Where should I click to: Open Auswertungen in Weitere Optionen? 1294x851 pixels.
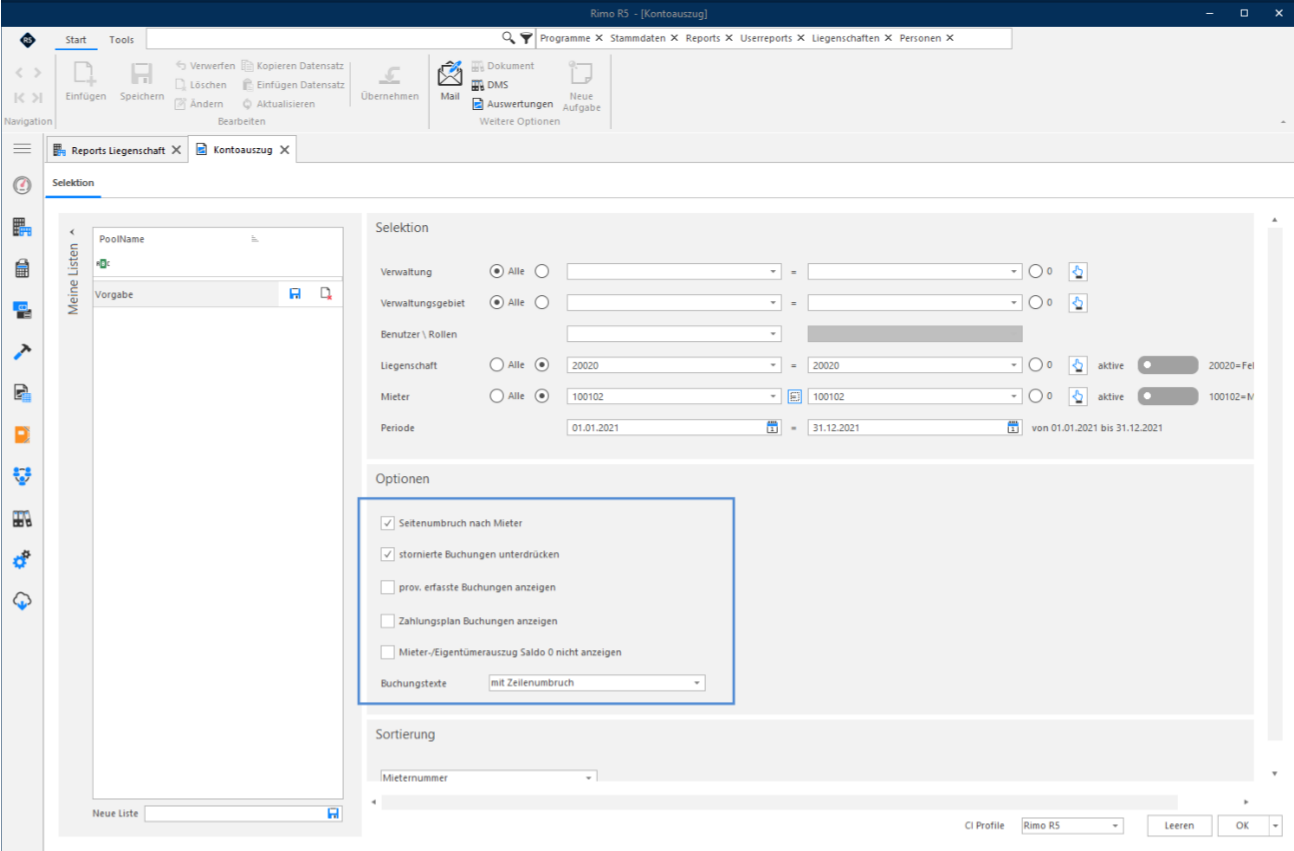[x=512, y=103]
